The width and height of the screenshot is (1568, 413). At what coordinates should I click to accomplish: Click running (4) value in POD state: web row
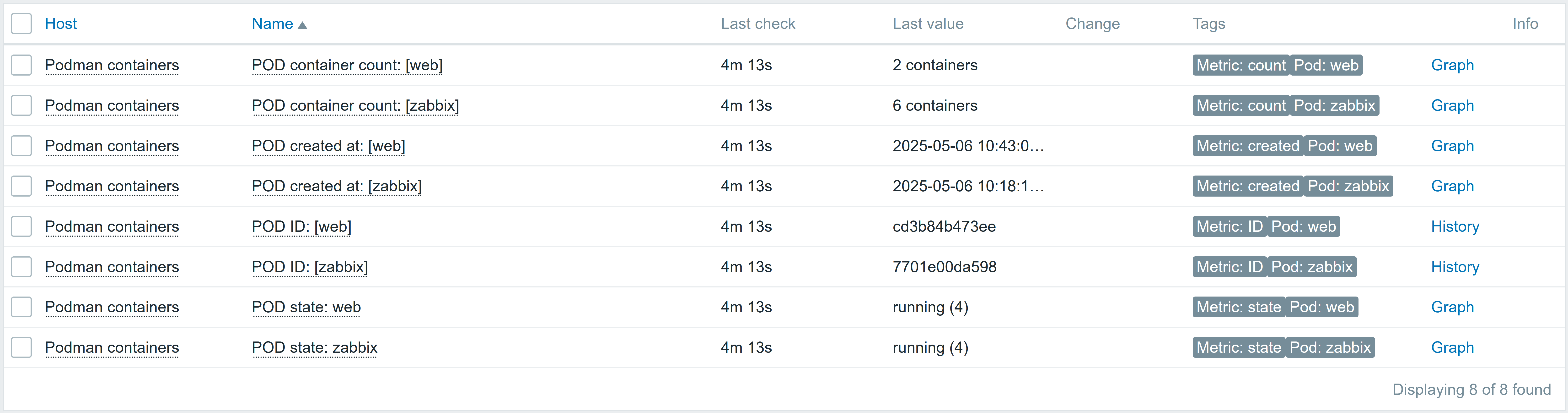tap(930, 307)
